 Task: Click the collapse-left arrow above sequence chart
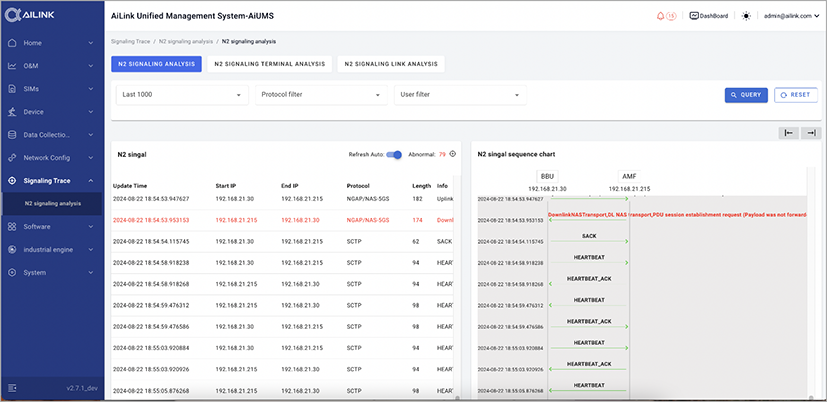coord(789,133)
